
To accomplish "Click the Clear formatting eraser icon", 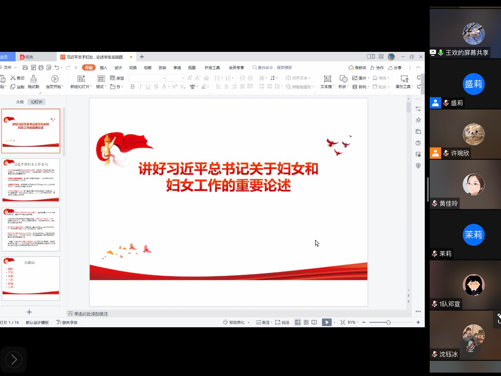I will (x=206, y=78).
